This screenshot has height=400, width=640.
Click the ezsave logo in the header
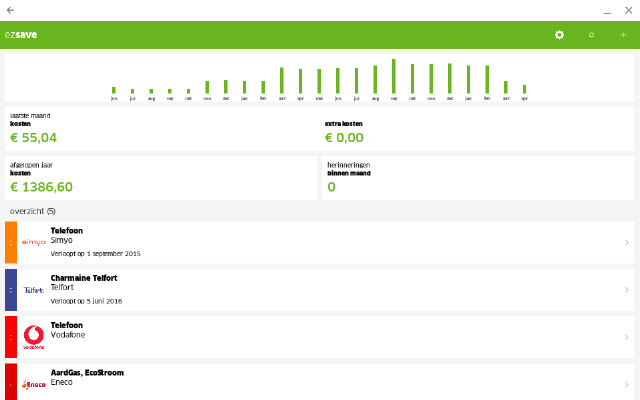(x=21, y=35)
